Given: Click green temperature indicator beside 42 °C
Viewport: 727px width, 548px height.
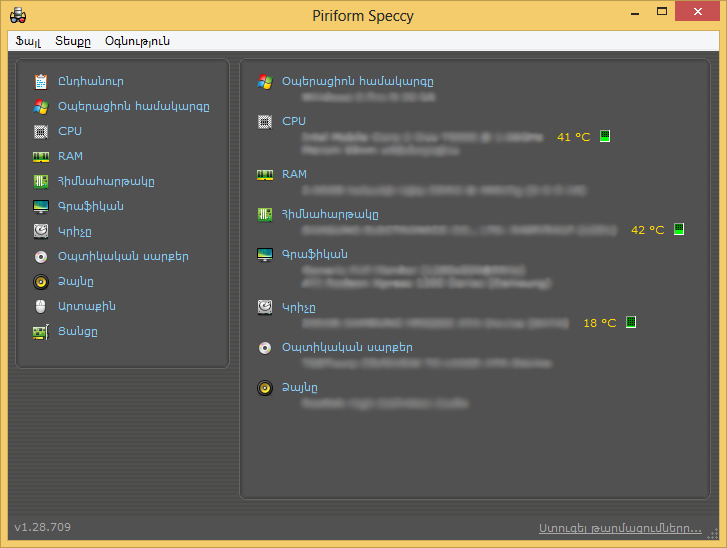Looking at the screenshot, I should (x=679, y=229).
